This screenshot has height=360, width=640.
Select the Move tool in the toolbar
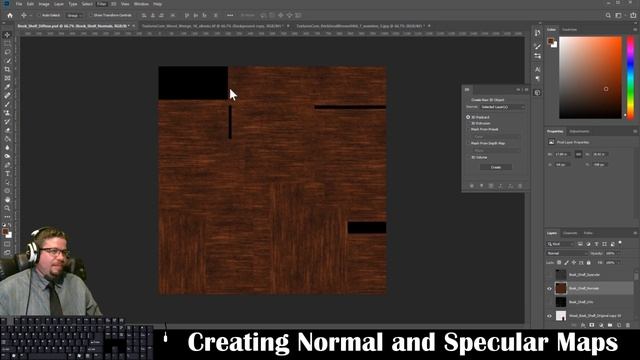tap(7, 35)
